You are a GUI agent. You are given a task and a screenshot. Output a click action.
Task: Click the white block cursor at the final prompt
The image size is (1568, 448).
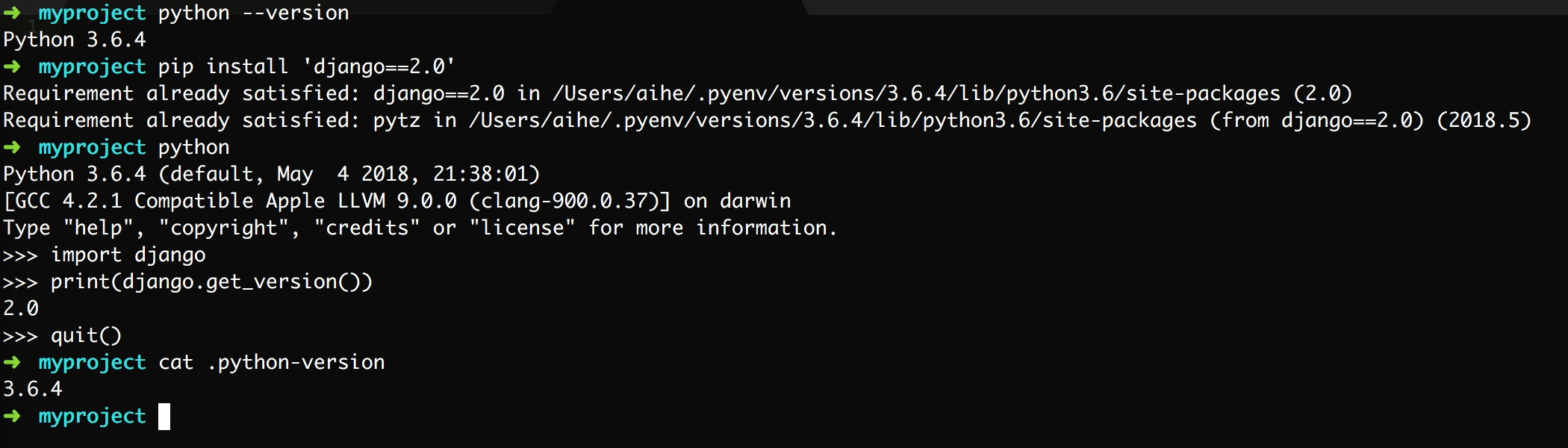tap(164, 416)
